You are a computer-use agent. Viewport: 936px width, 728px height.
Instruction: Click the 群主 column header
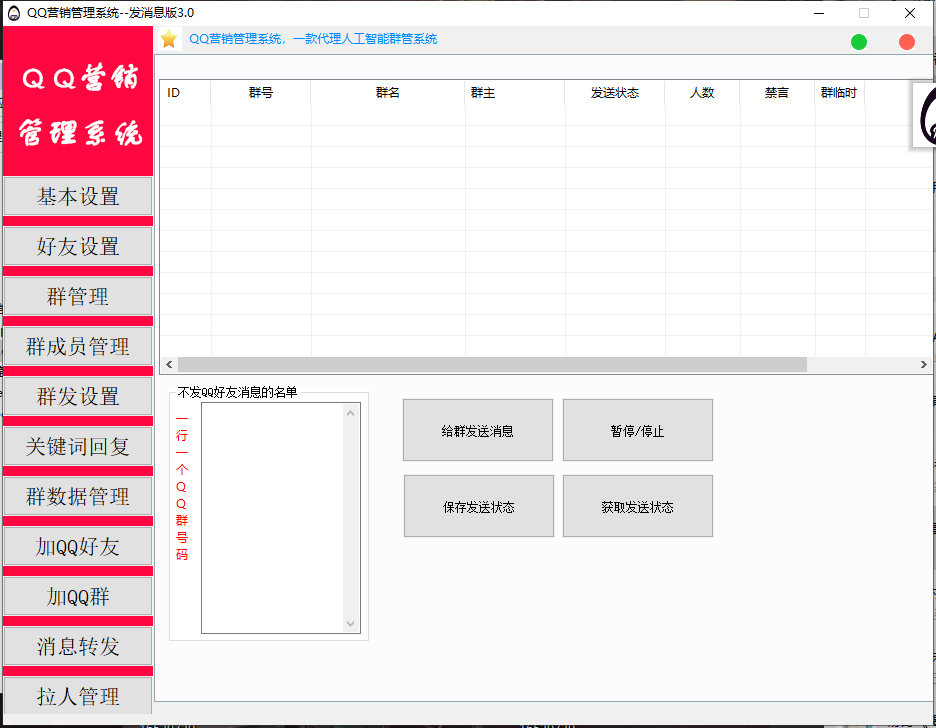(515, 92)
